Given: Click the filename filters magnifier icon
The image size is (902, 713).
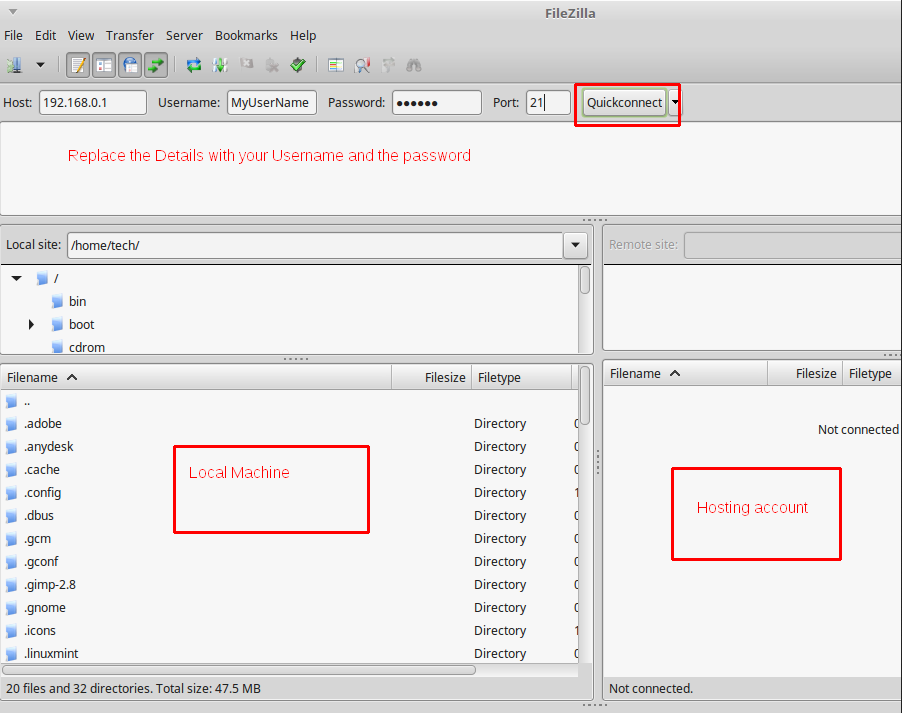Looking at the screenshot, I should point(362,65).
